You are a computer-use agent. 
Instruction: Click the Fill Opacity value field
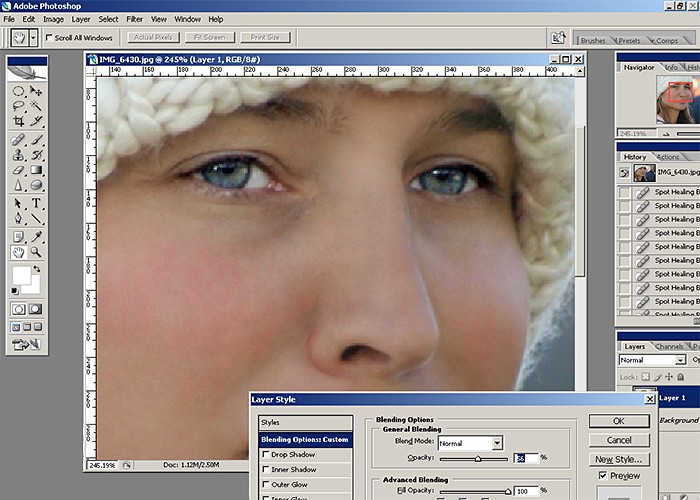click(526, 491)
